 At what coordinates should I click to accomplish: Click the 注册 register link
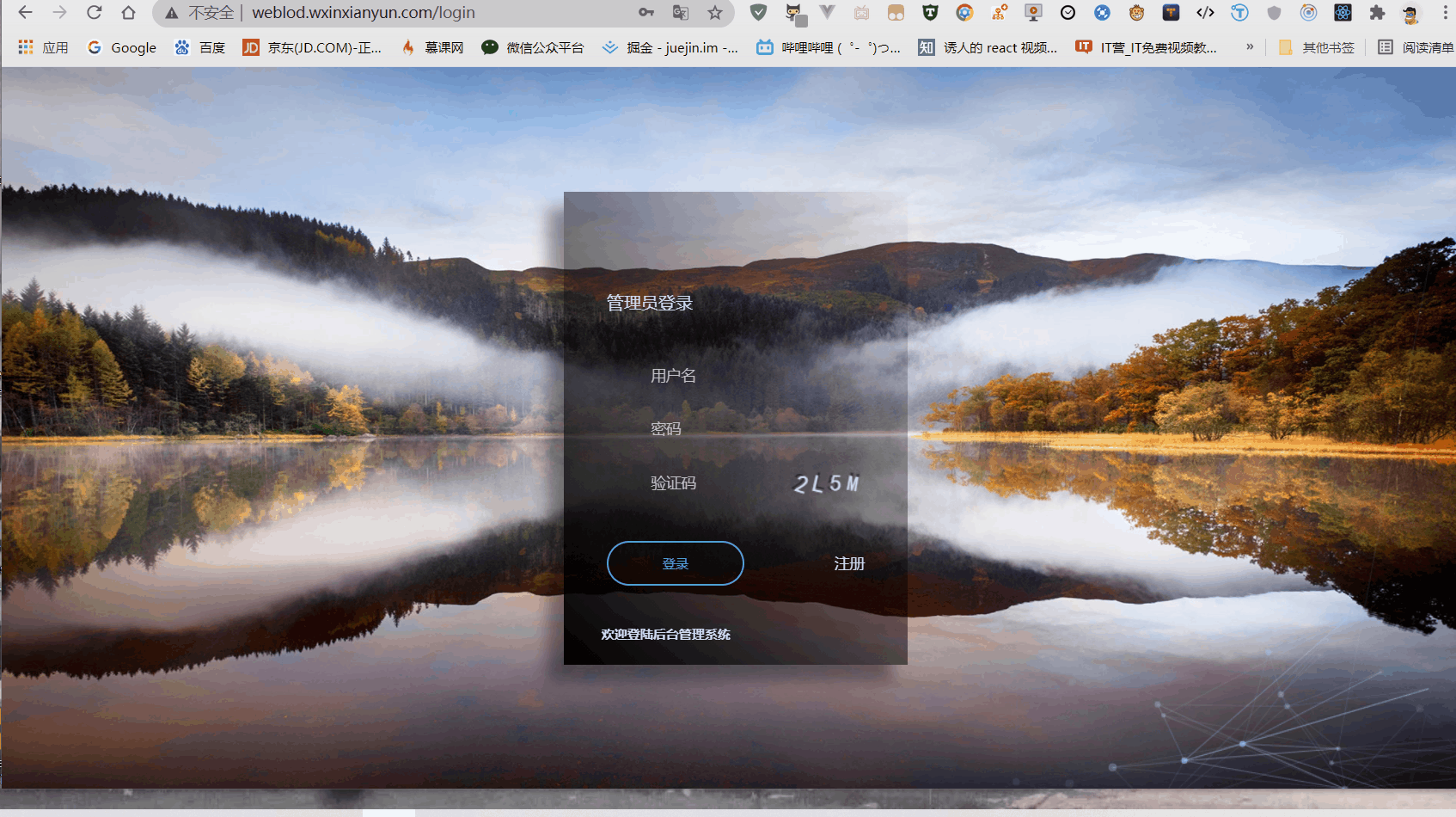pyautogui.click(x=848, y=563)
